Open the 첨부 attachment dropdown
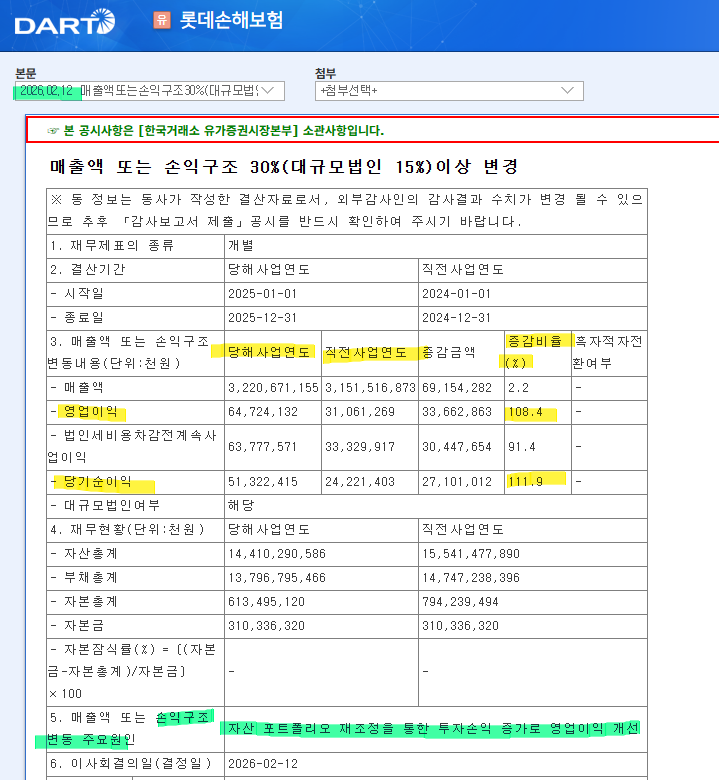Viewport: 719px width, 780px height. click(x=449, y=91)
